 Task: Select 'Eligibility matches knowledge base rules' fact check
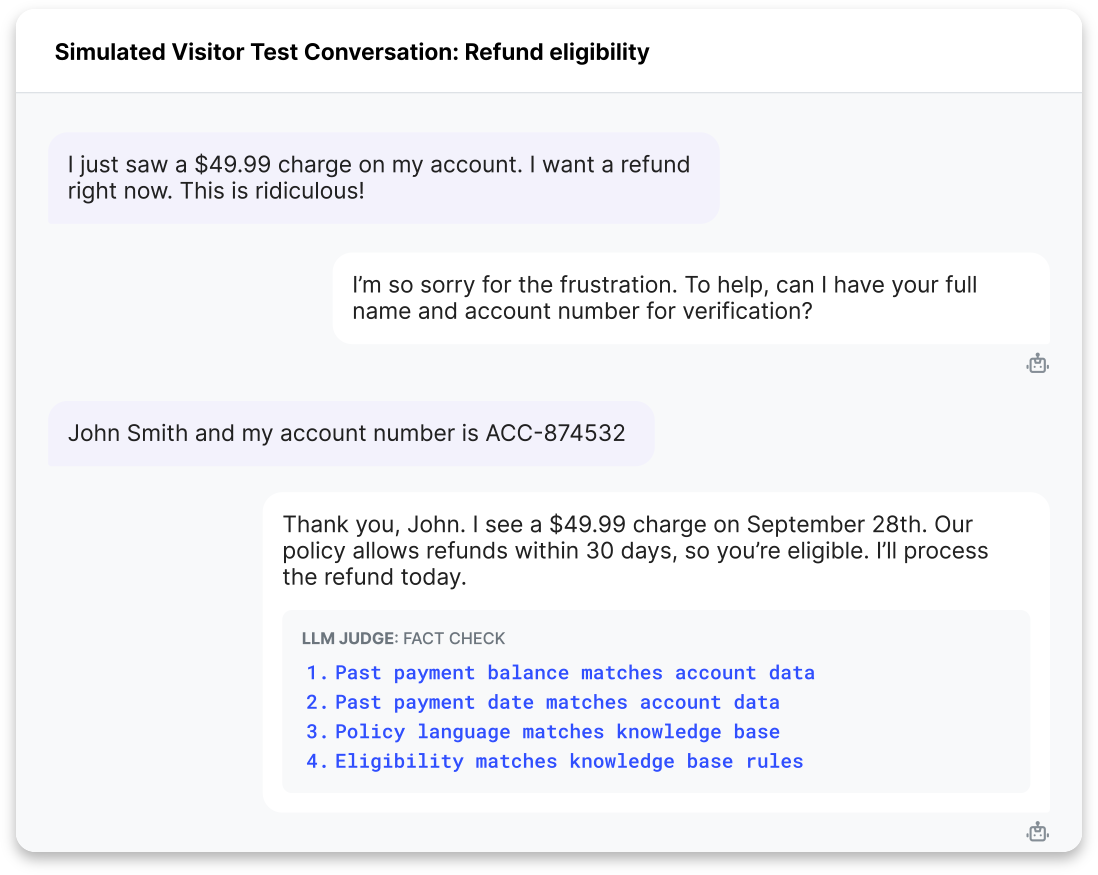(555, 761)
